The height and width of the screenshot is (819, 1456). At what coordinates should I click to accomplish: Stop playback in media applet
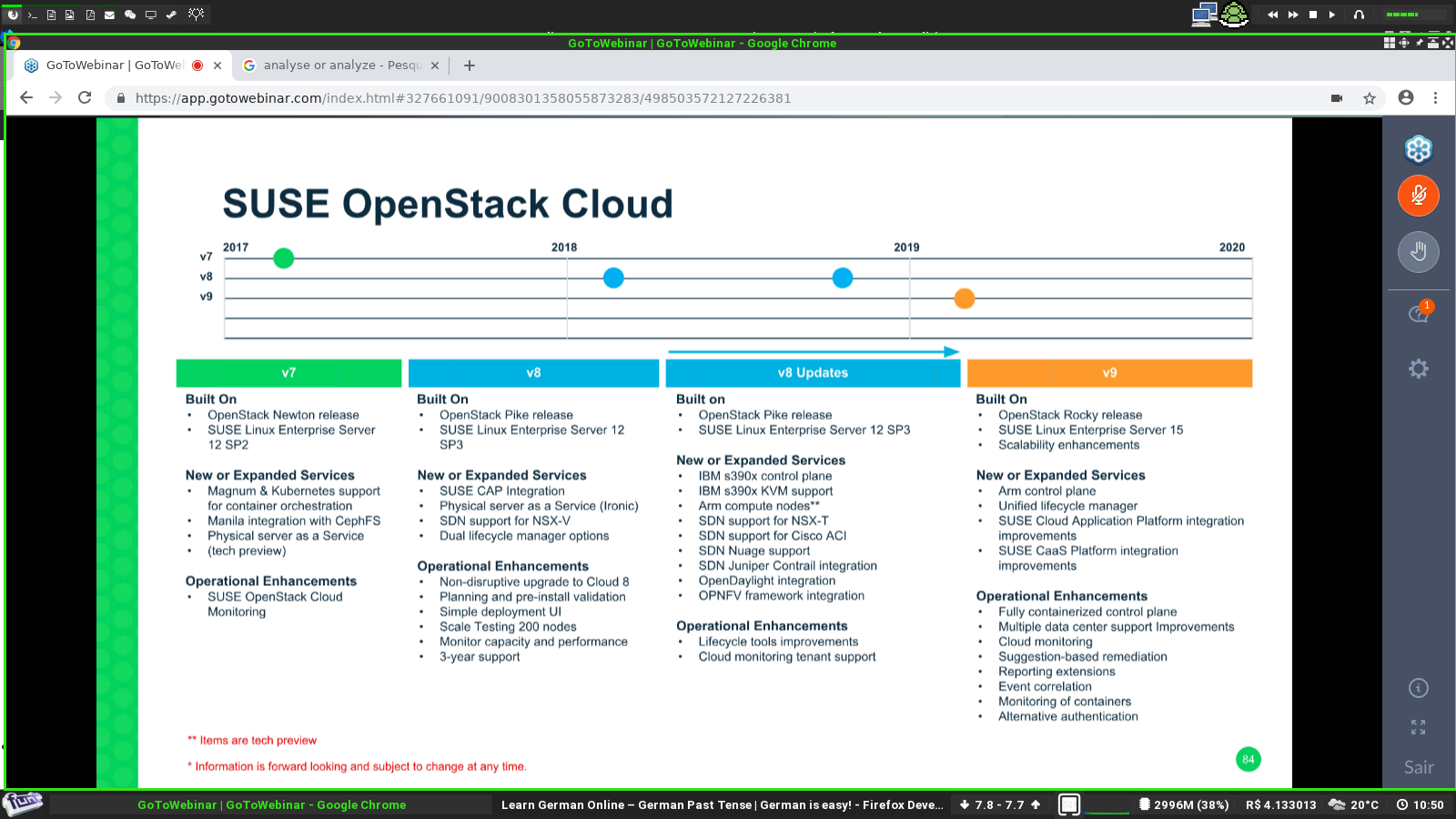[1313, 15]
